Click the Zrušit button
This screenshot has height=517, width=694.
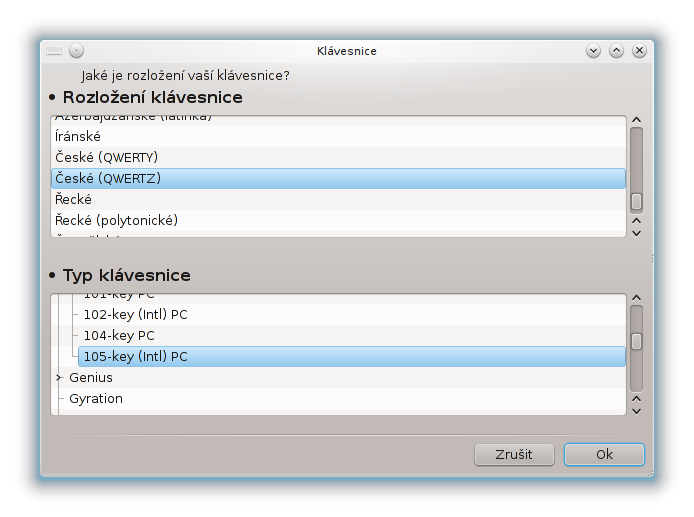click(x=514, y=455)
